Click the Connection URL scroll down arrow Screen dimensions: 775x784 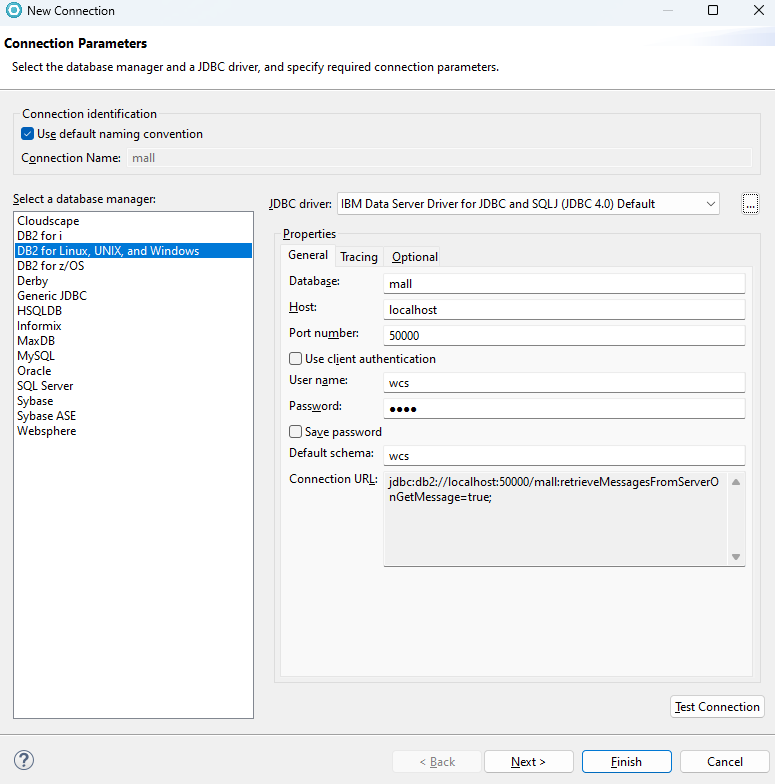736,556
